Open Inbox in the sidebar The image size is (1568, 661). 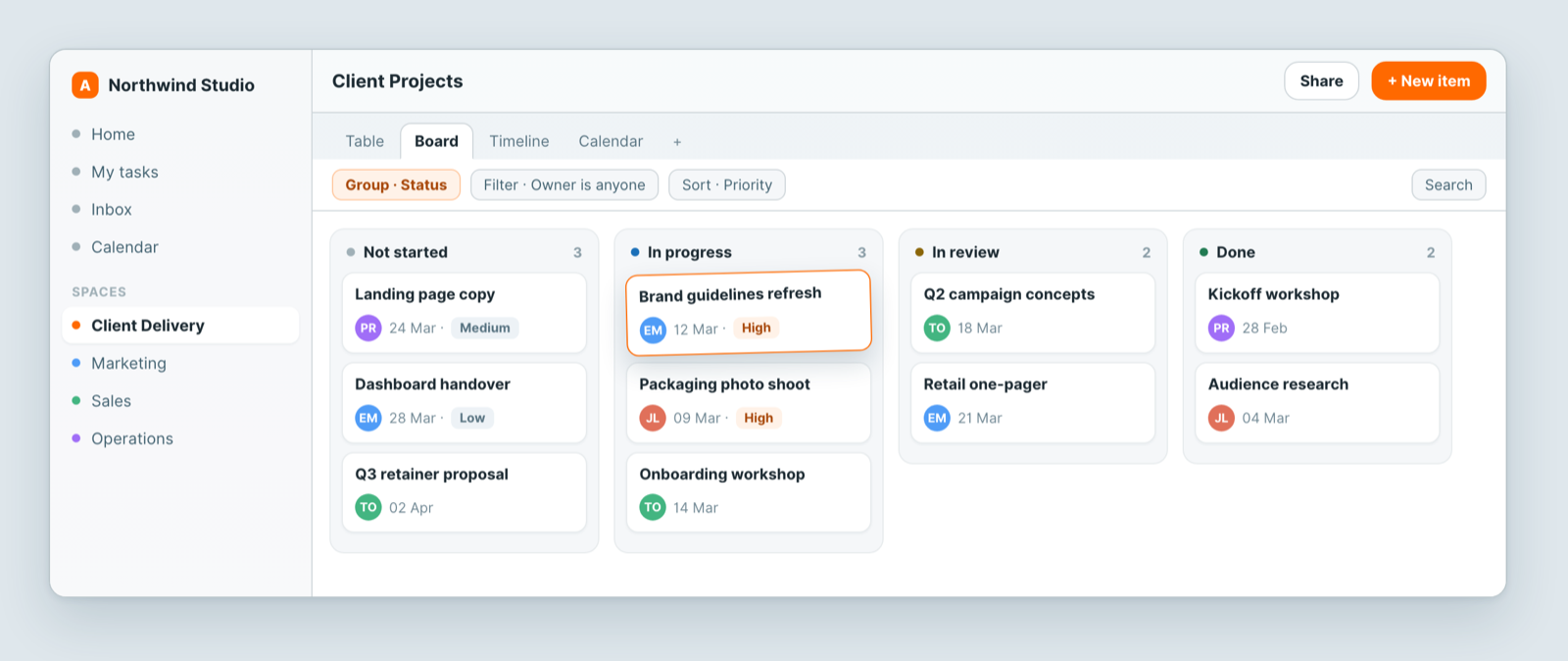click(180, 210)
